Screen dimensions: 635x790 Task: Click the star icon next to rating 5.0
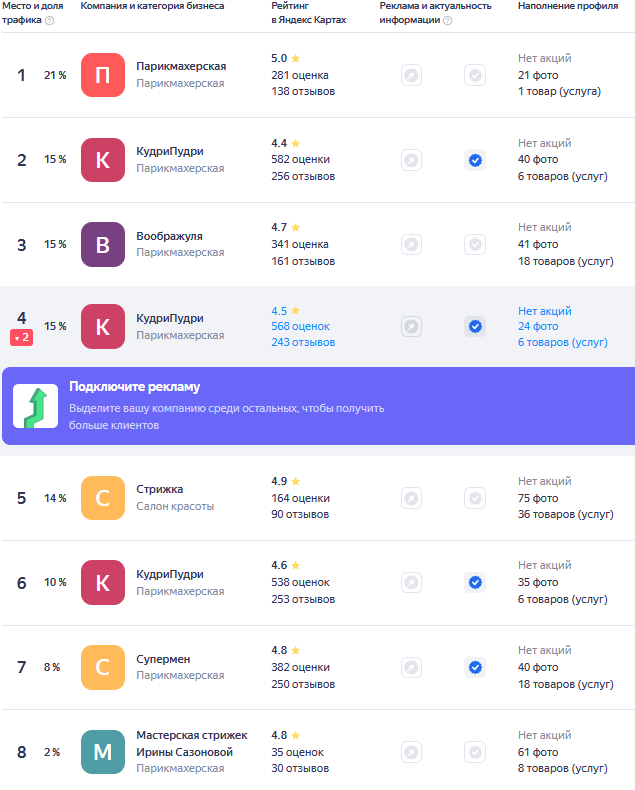295,59
